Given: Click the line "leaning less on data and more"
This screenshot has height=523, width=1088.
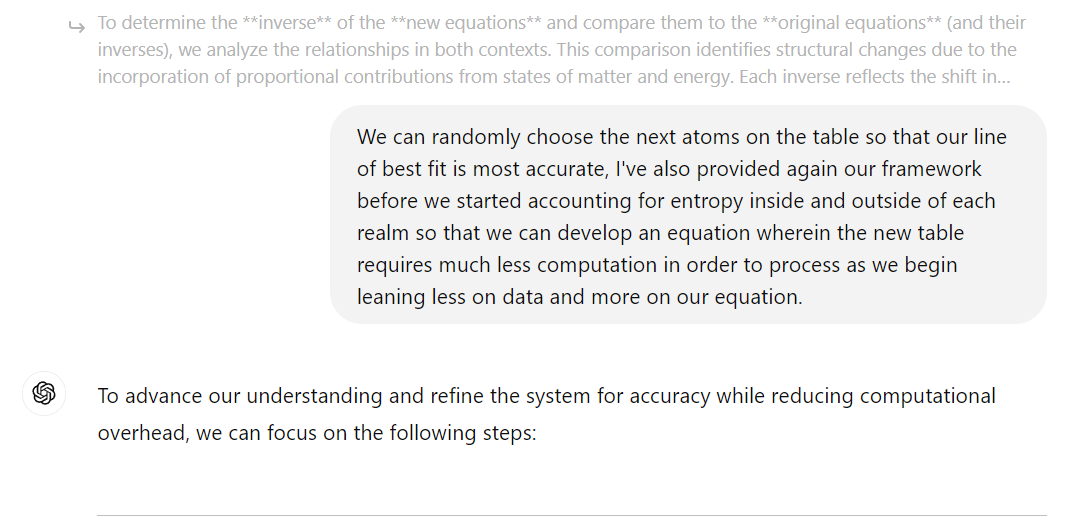Looking at the screenshot, I should [x=579, y=297].
